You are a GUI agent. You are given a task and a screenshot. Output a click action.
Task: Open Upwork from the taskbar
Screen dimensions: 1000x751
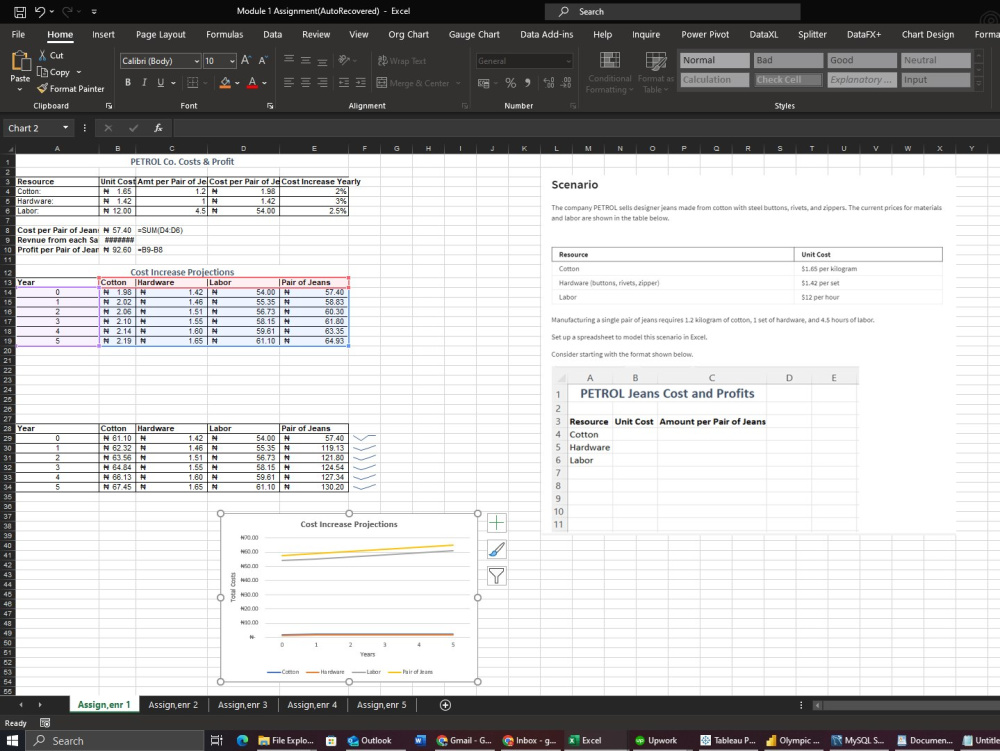point(656,740)
